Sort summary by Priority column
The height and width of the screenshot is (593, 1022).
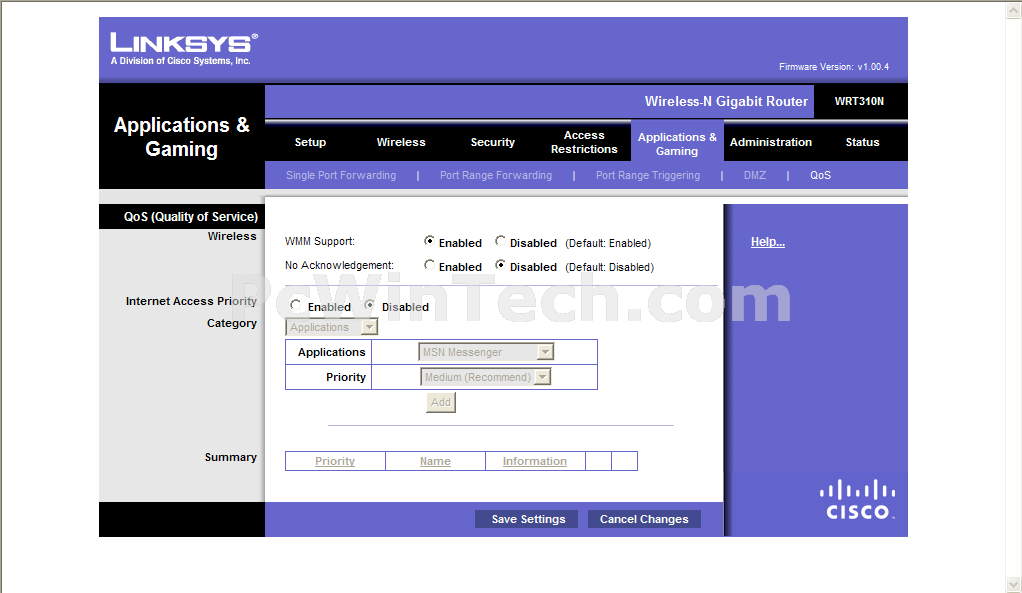[335, 461]
